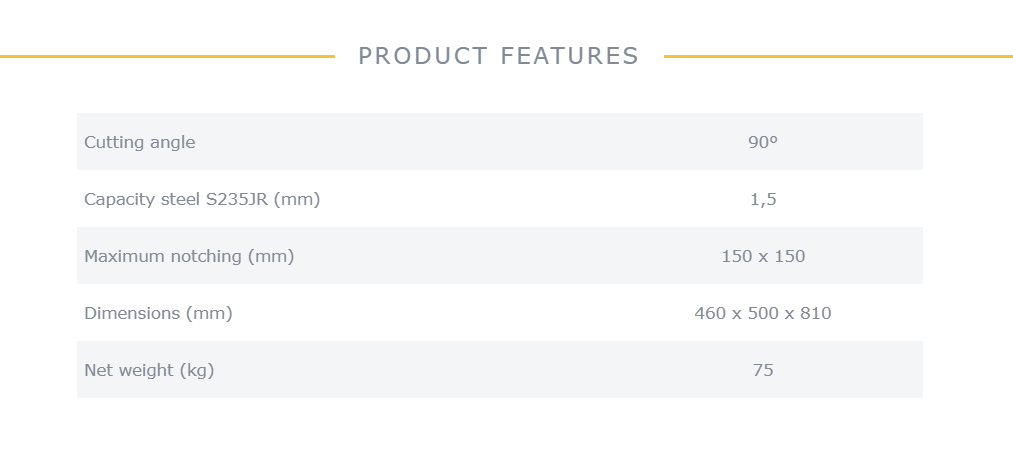Click the 75 net weight value

(763, 370)
